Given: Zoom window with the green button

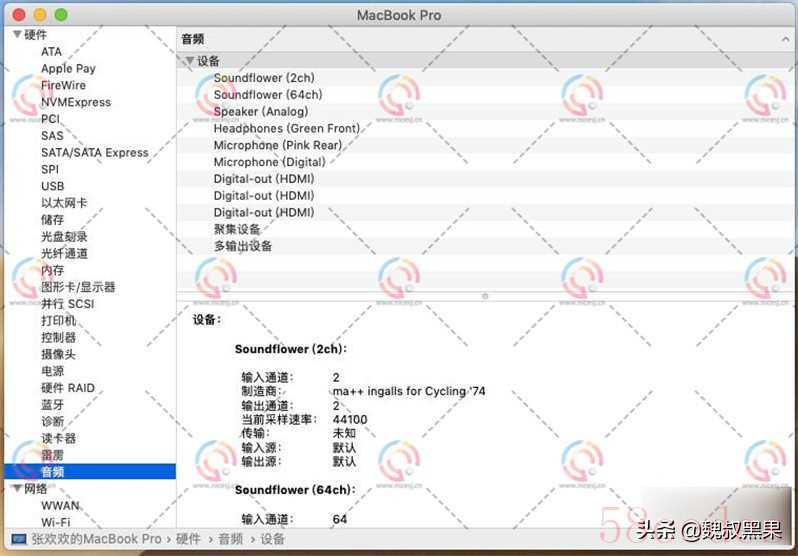Looking at the screenshot, I should (61, 15).
